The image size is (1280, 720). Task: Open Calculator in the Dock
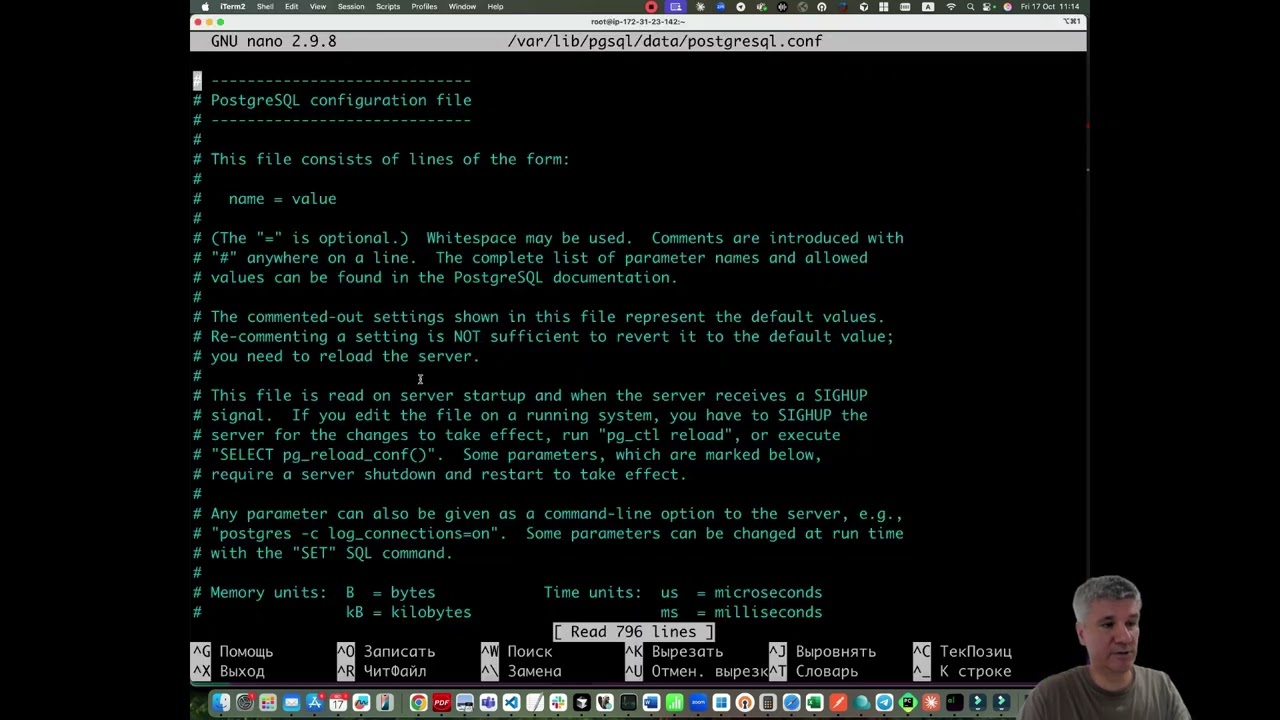pos(767,702)
